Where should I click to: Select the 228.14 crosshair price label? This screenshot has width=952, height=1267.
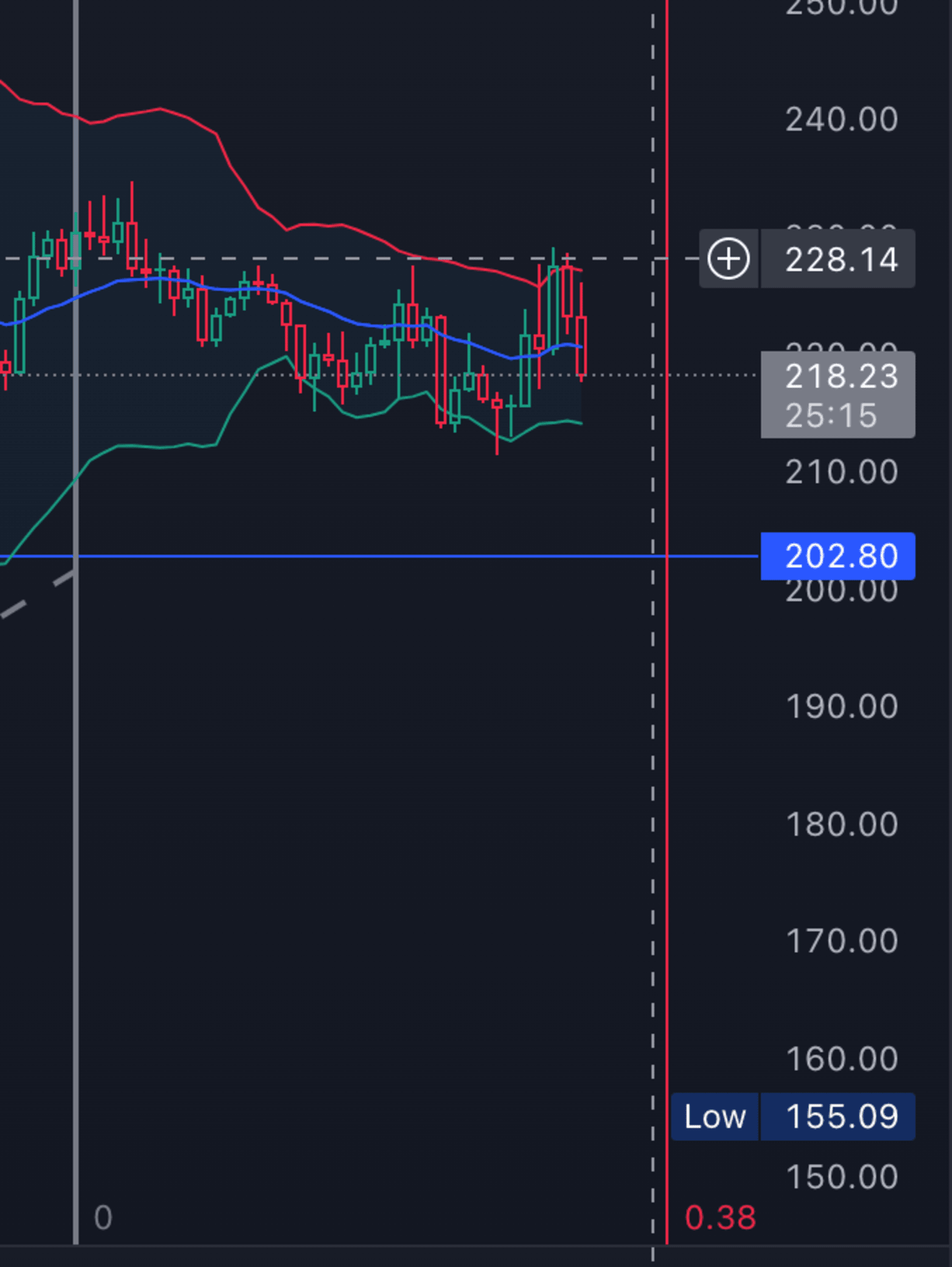point(838,259)
